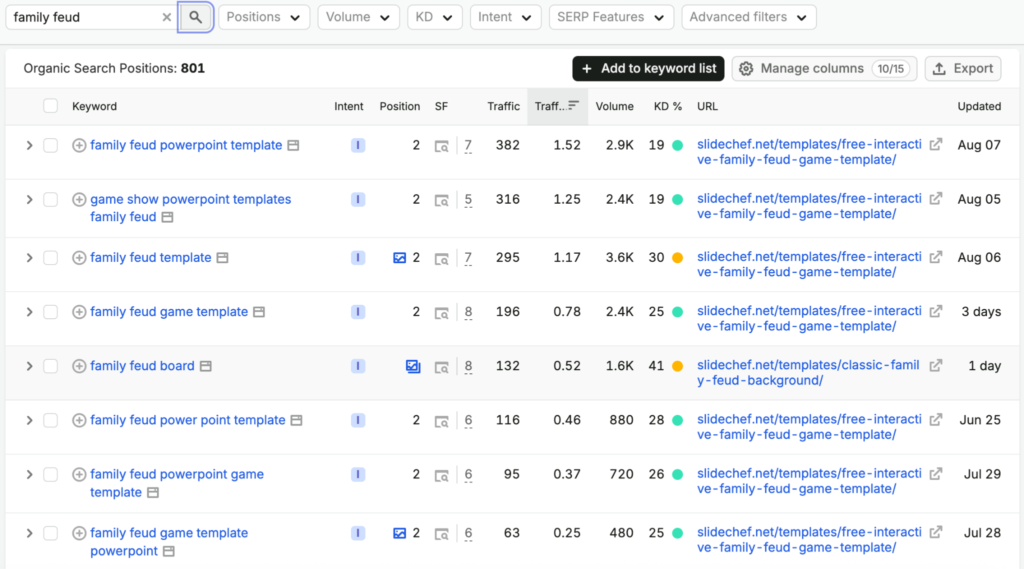The height and width of the screenshot is (569, 1024).
Task: Add game show powerpoint templates keyword via plus
Action: 79,199
